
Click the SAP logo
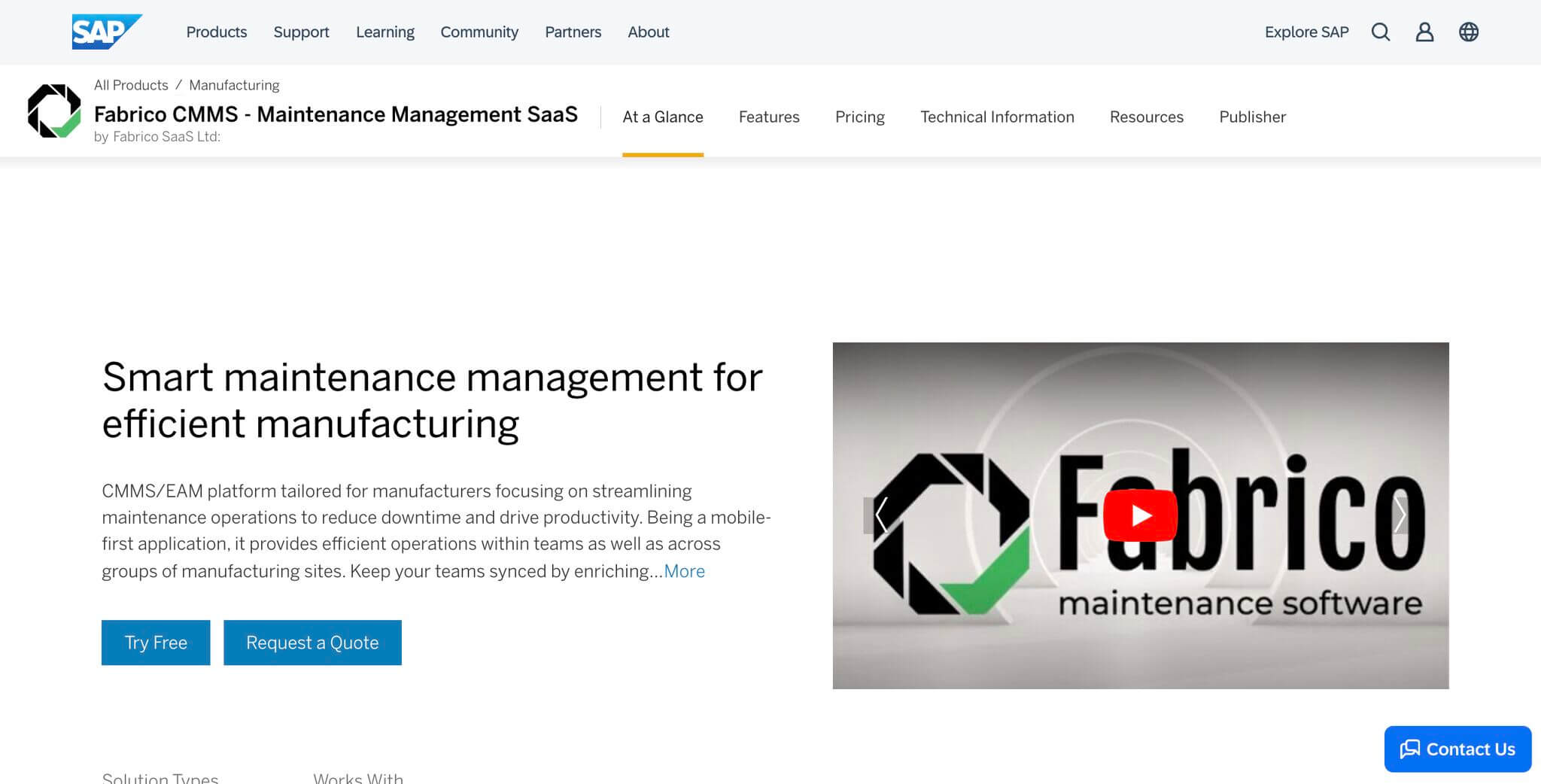pos(106,32)
